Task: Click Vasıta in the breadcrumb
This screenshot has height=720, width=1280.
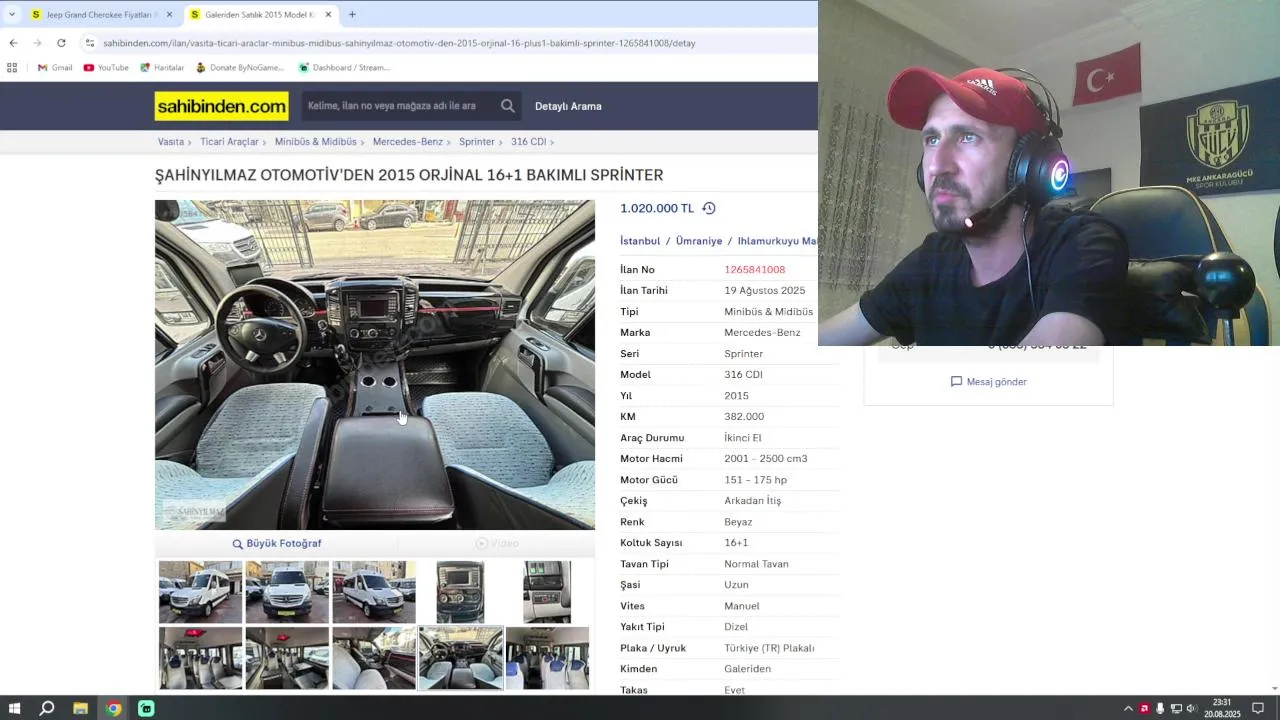Action: coord(171,142)
